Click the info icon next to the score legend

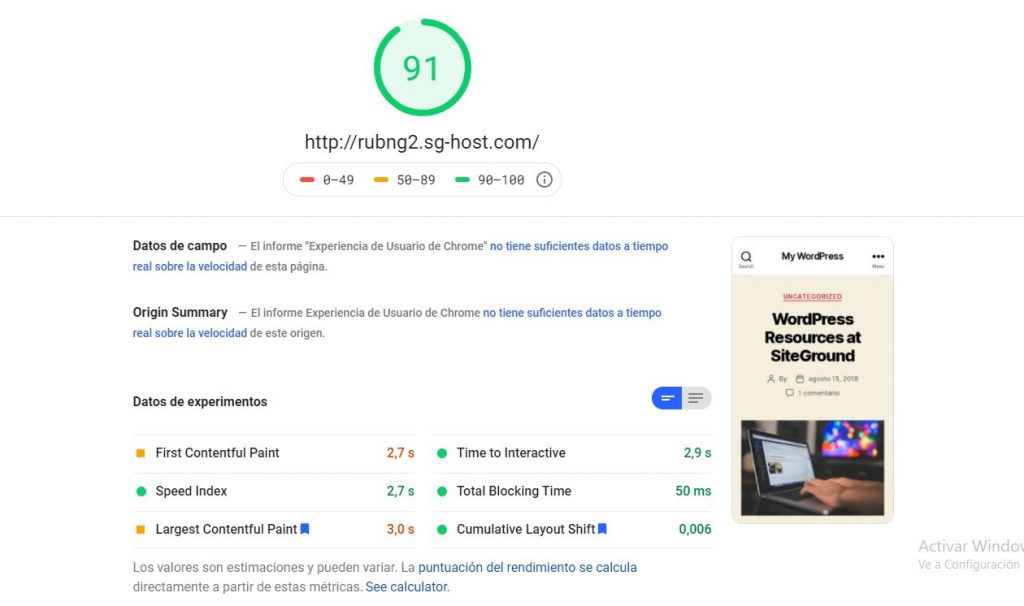coord(544,179)
